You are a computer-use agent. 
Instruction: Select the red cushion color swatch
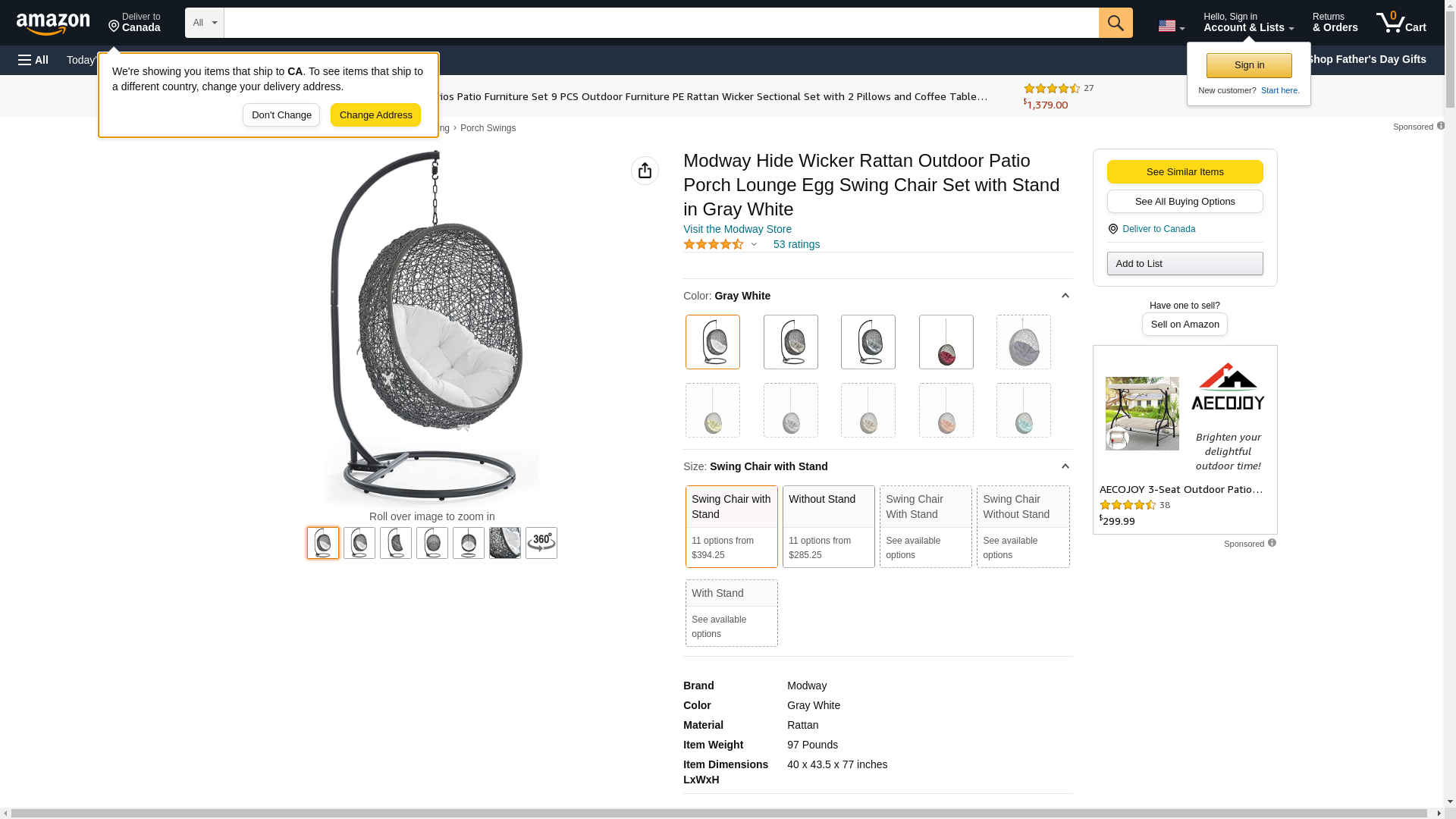click(946, 342)
